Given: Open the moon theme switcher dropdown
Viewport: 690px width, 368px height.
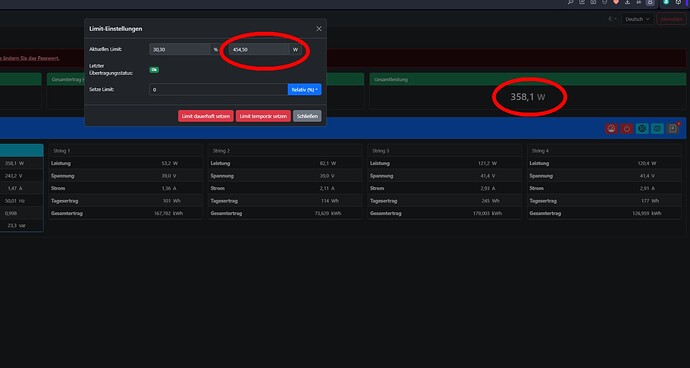Looking at the screenshot, I should (x=612, y=19).
